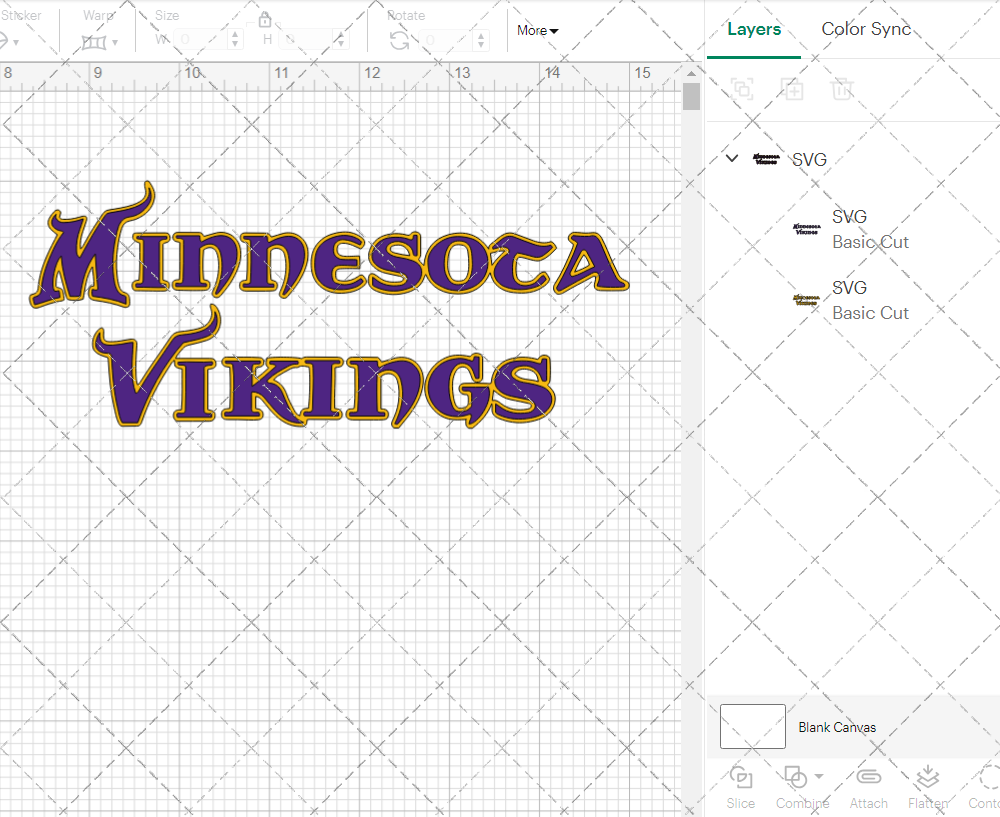The width and height of the screenshot is (1000, 817).
Task: Click the black SVG layer thumbnail
Action: (807, 229)
